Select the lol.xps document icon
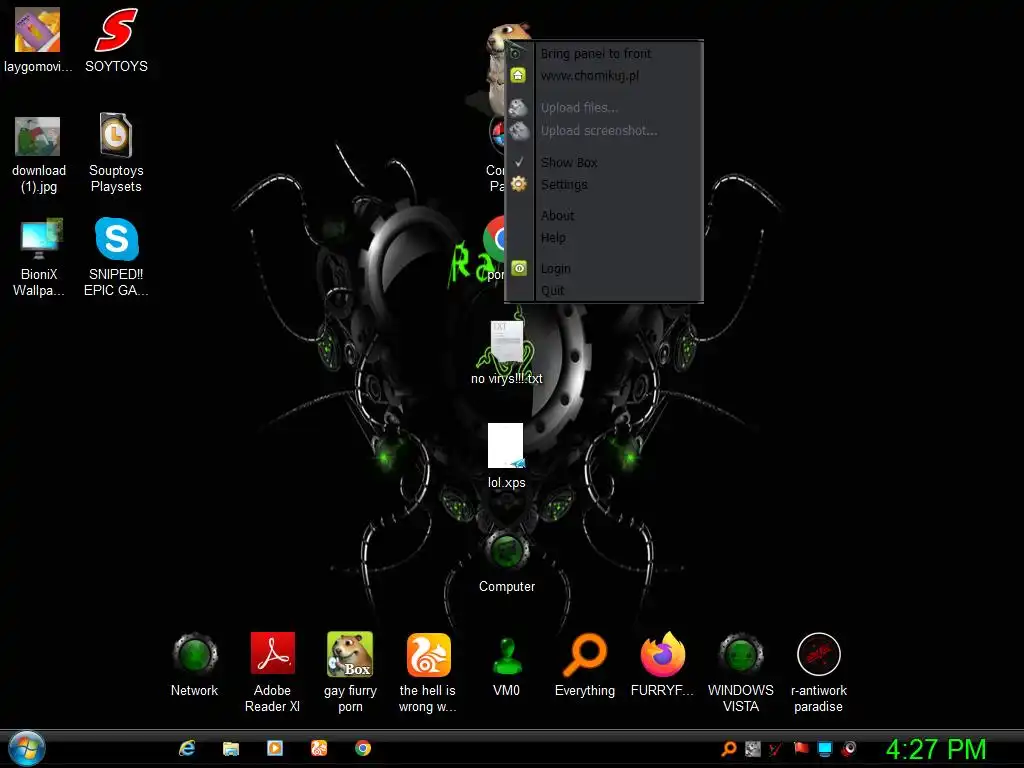The width and height of the screenshot is (1024, 768). pos(506,456)
